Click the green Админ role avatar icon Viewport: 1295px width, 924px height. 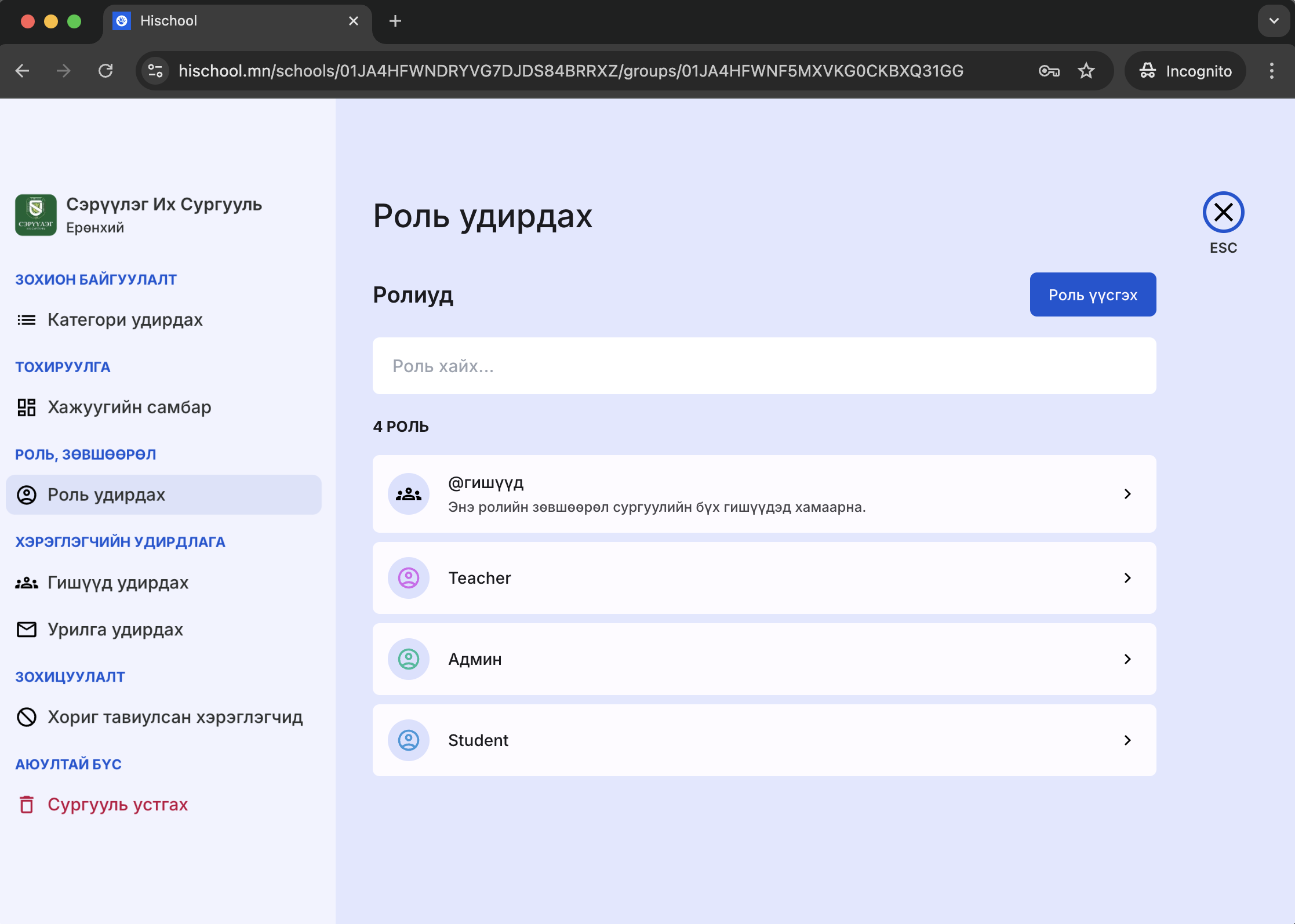pos(409,659)
